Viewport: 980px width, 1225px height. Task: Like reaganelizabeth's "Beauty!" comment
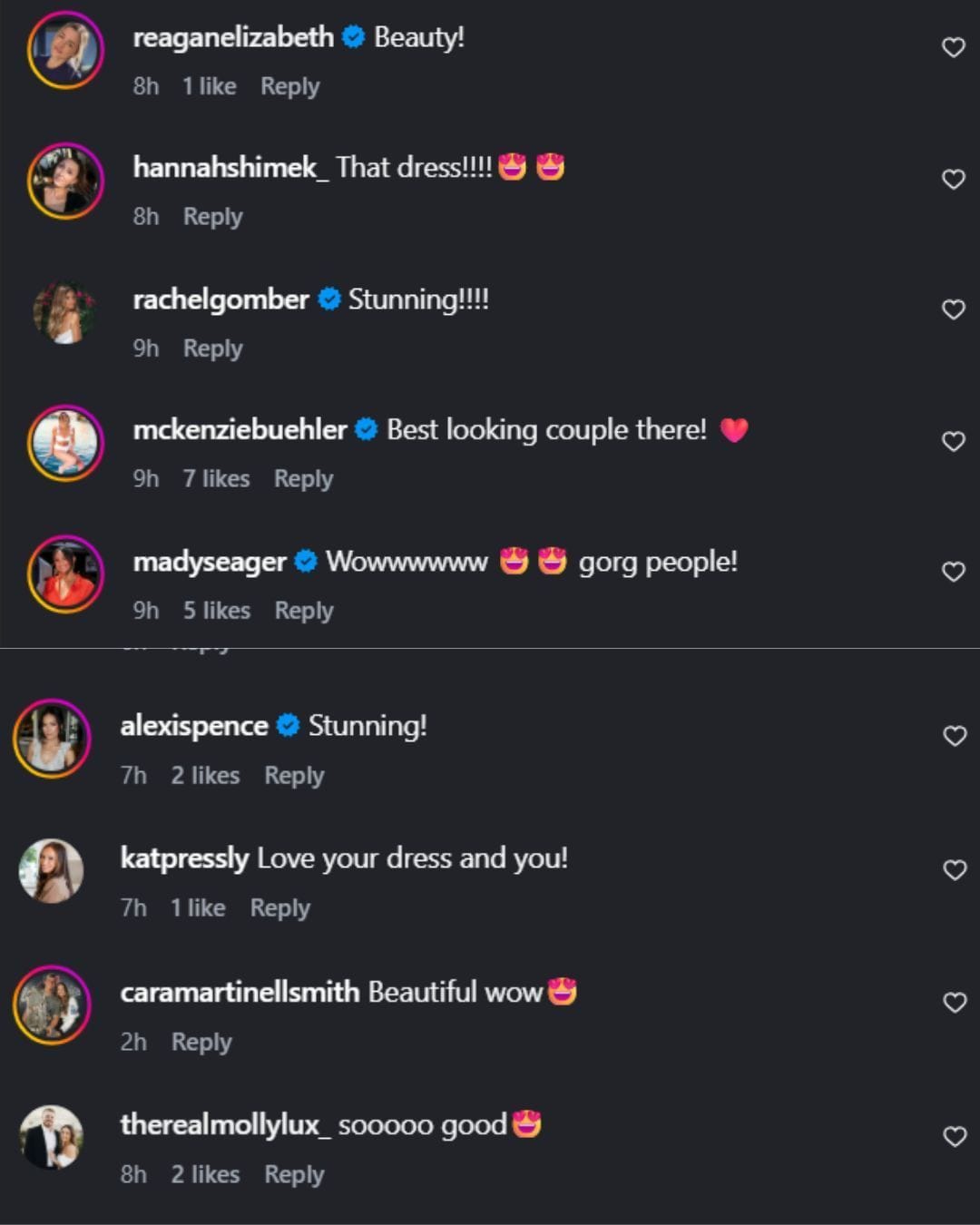(x=953, y=47)
